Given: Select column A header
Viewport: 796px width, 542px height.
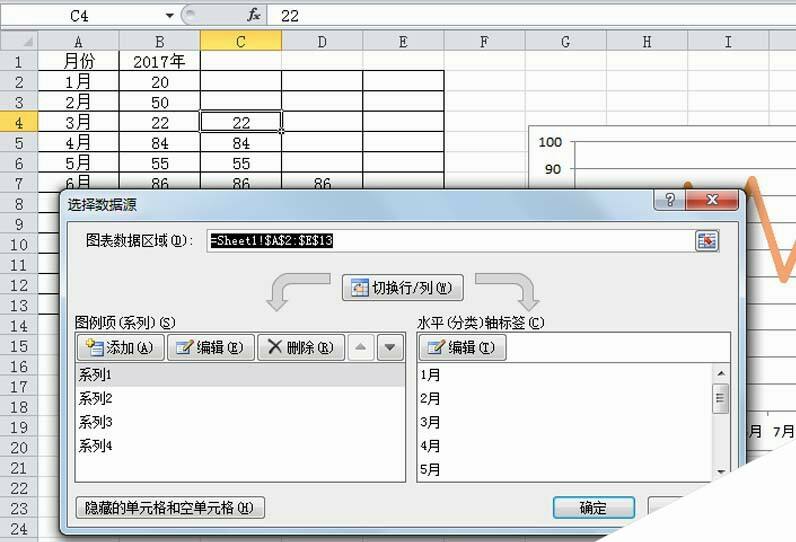Looking at the screenshot, I should point(78,42).
